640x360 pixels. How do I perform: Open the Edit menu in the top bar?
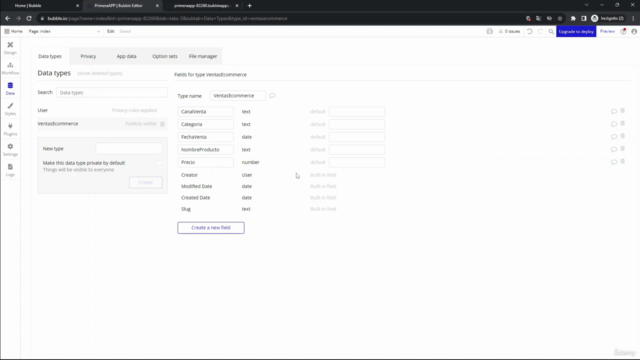pos(111,31)
